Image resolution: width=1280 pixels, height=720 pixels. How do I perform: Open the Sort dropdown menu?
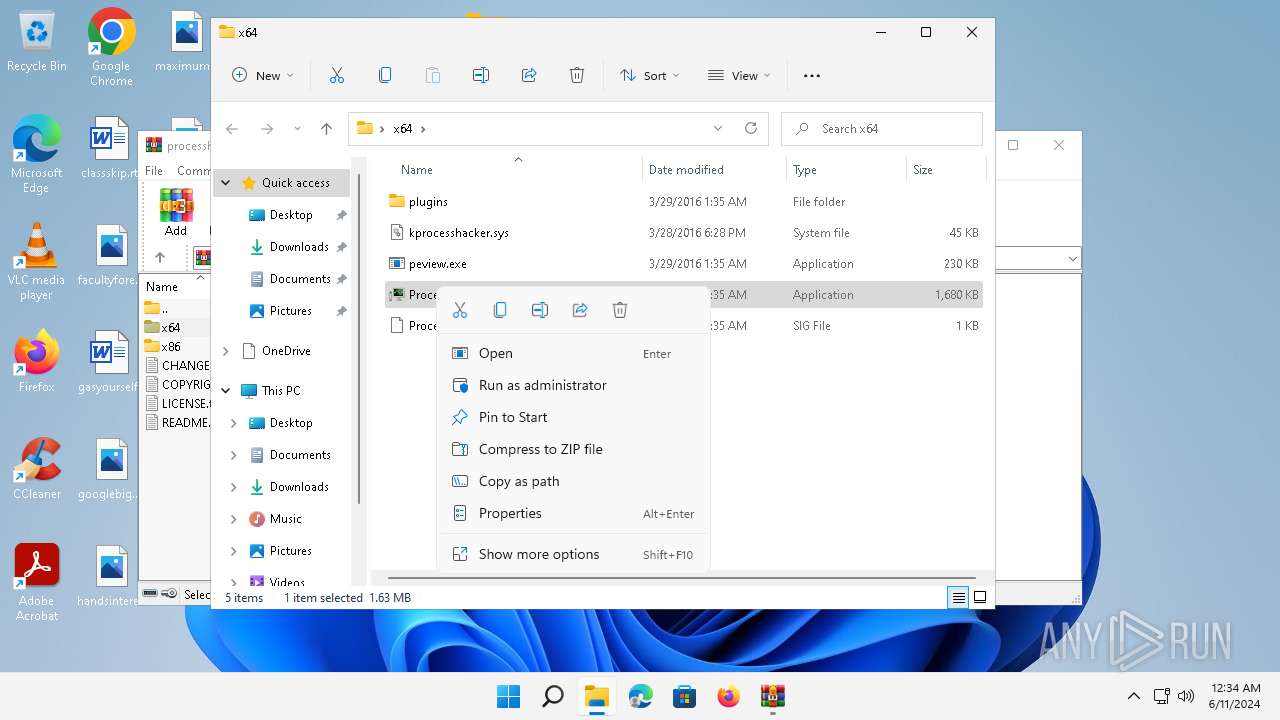(x=649, y=75)
